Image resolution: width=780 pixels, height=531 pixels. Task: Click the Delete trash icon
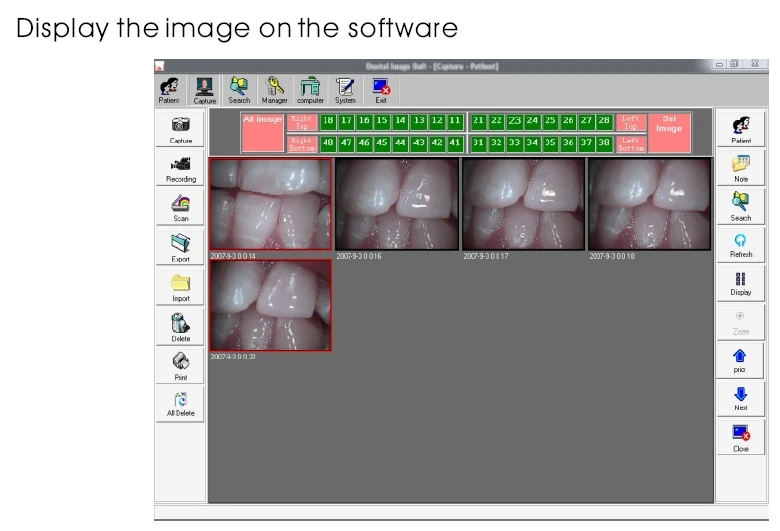(x=180, y=326)
